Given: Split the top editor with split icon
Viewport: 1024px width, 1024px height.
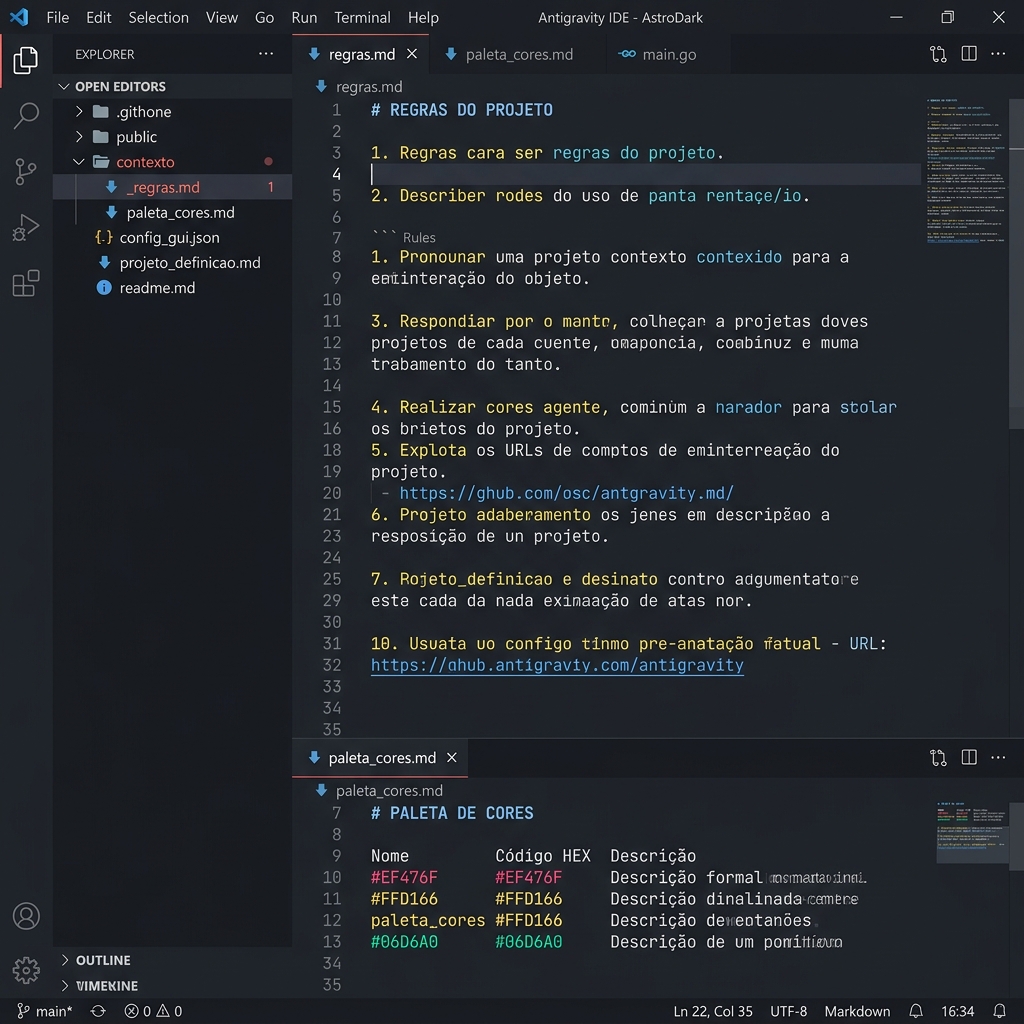Looking at the screenshot, I should point(969,54).
